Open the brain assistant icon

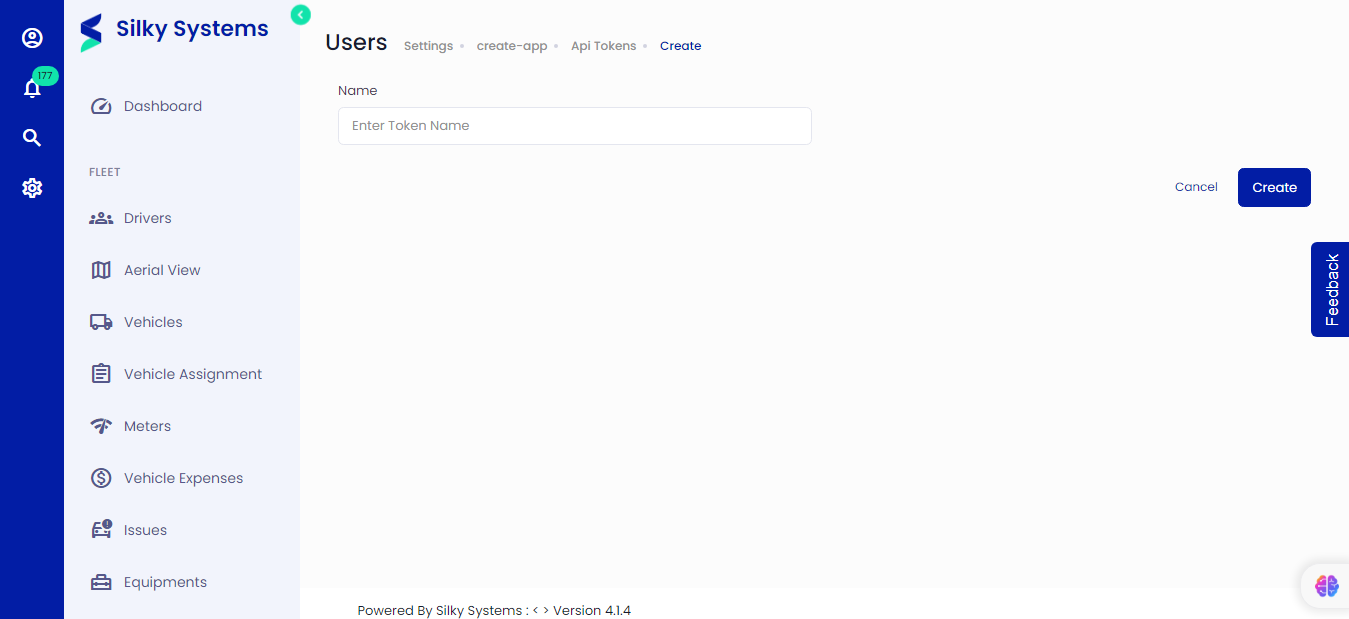click(1326, 586)
